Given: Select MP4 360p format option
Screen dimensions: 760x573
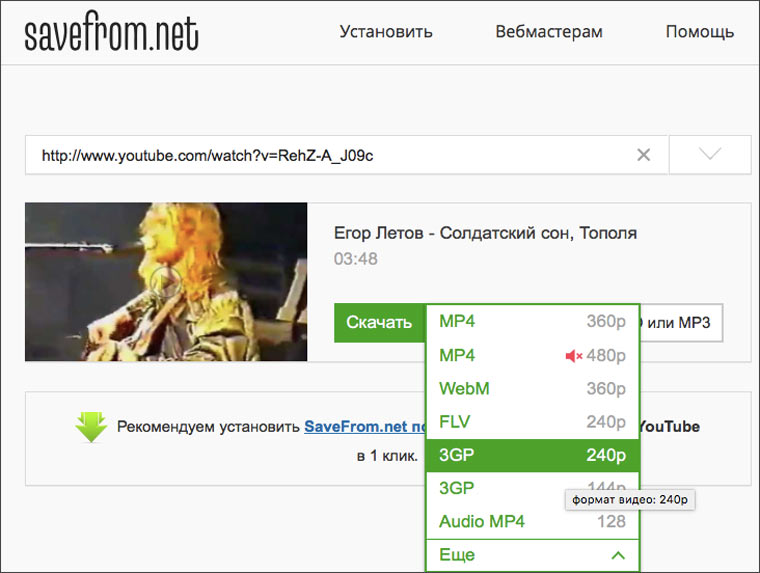Looking at the screenshot, I should [x=532, y=321].
